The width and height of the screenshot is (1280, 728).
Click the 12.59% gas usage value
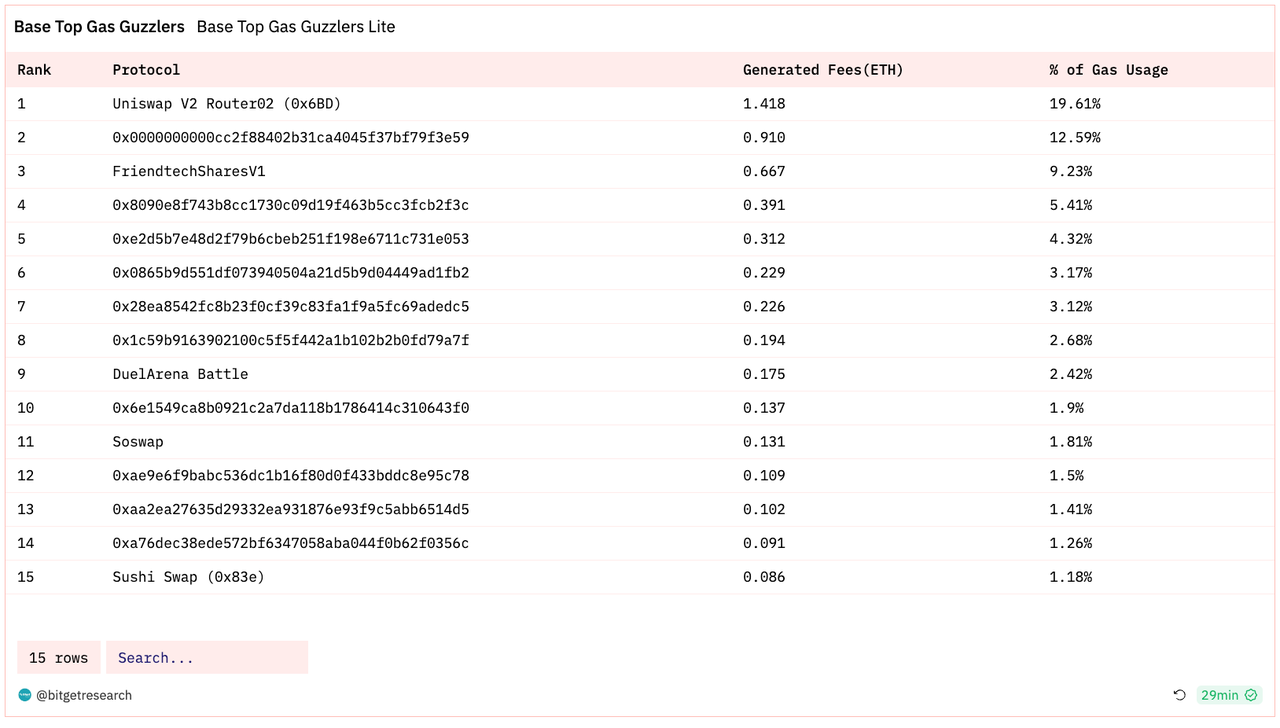coord(1075,138)
